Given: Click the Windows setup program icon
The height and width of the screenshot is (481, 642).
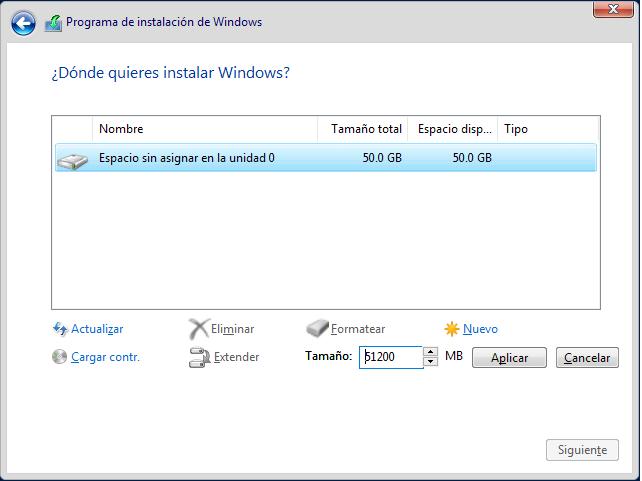Looking at the screenshot, I should coord(53,23).
